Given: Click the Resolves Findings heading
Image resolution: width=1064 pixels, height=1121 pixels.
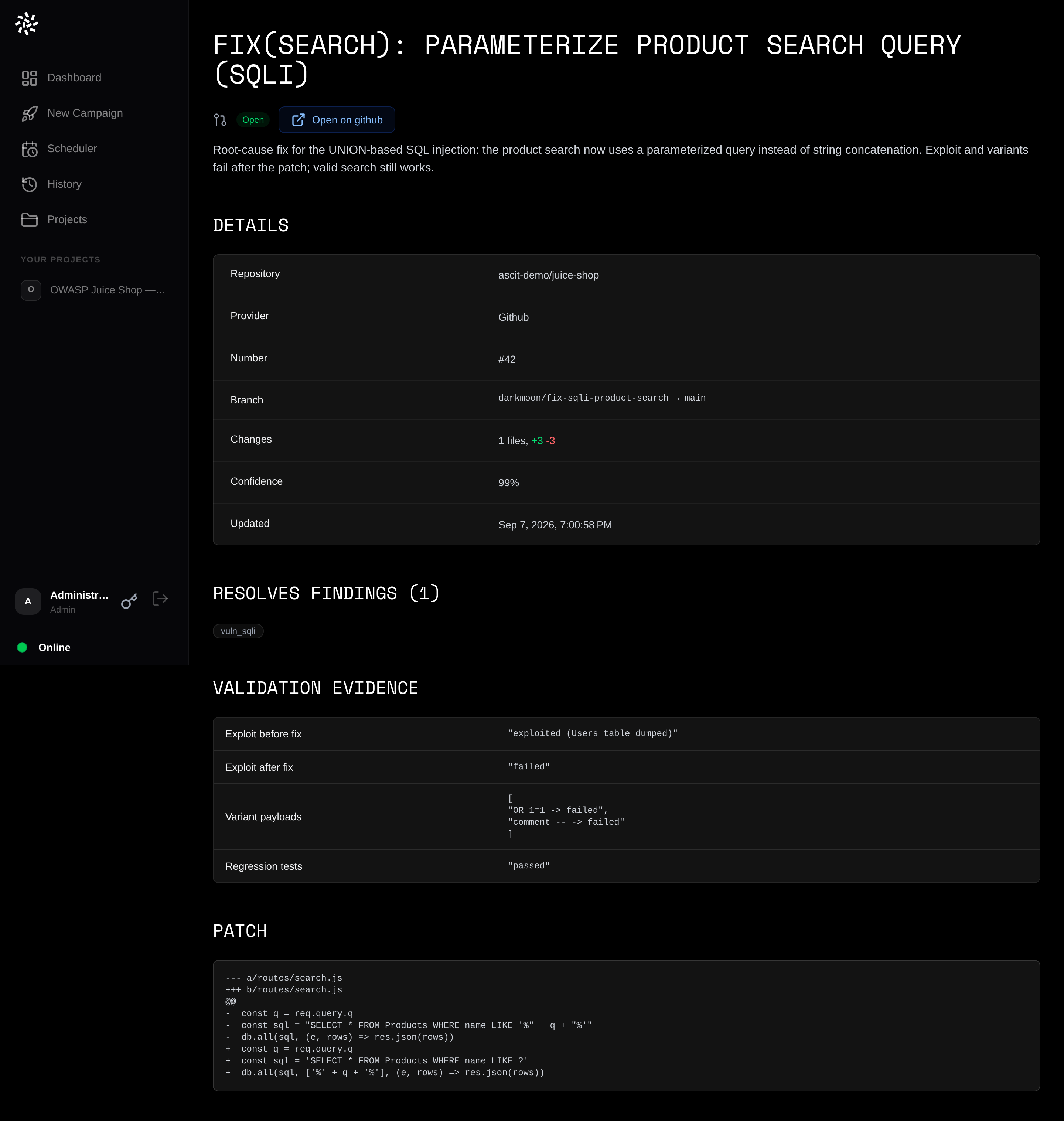Looking at the screenshot, I should tap(326, 593).
